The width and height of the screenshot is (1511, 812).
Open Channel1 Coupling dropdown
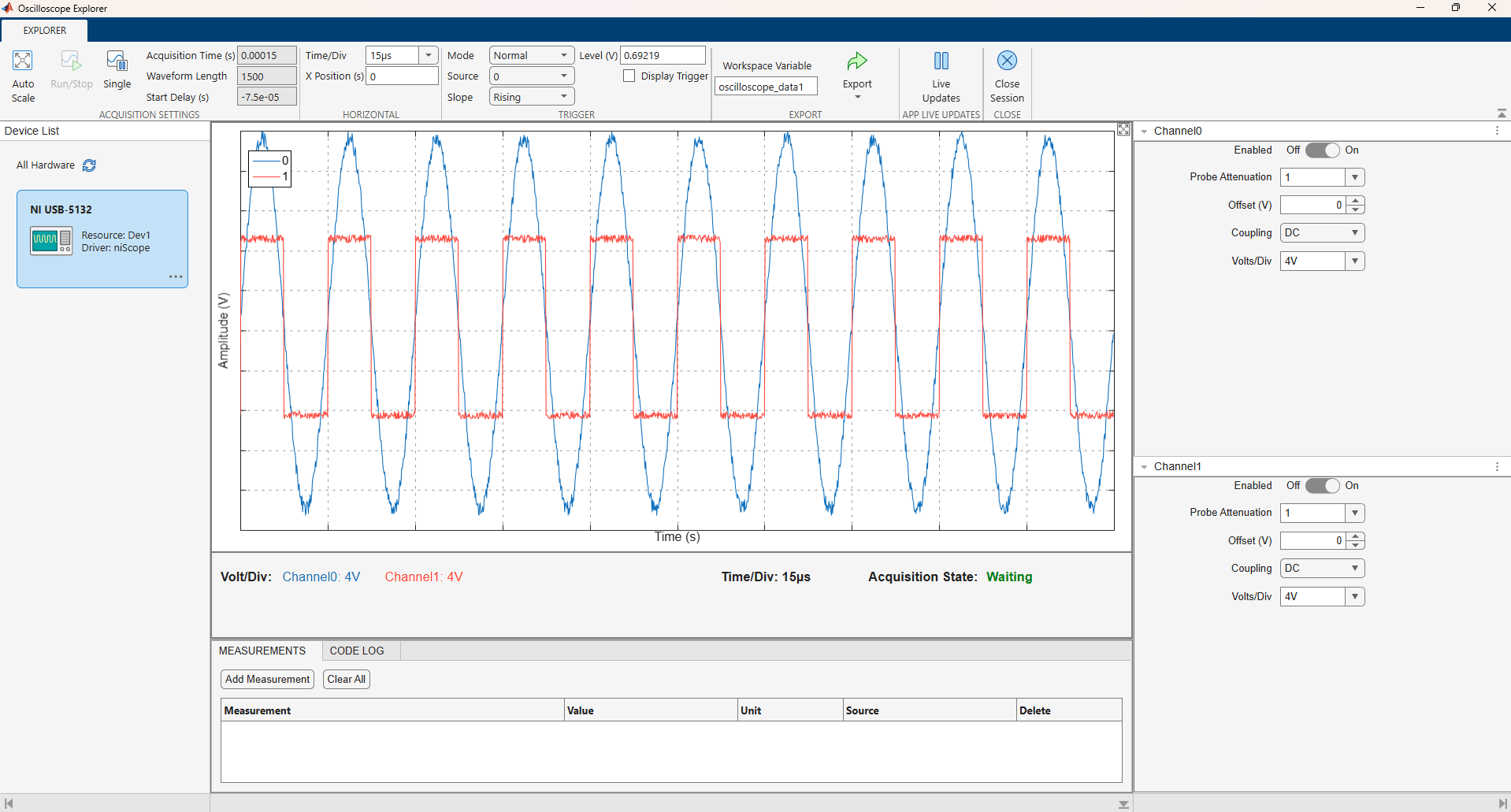pos(1322,569)
